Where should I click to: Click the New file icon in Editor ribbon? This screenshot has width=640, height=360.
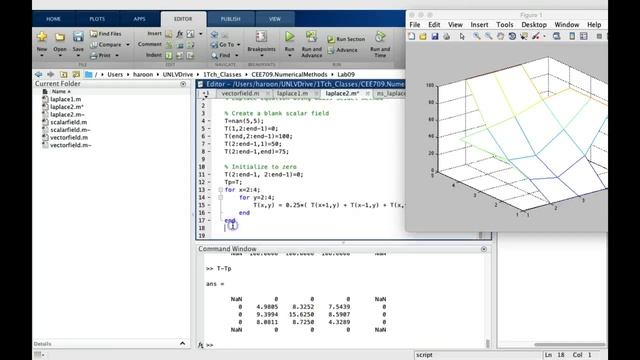click(42, 37)
